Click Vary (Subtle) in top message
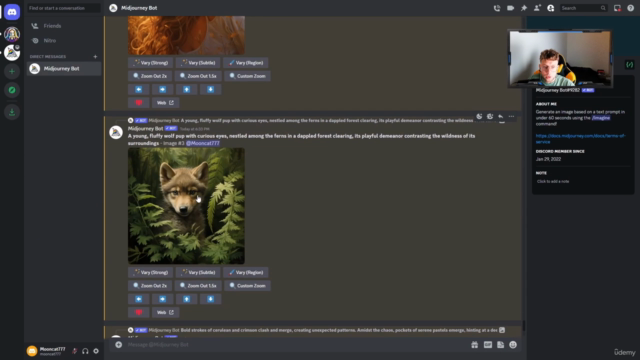Viewport: 640px width, 360px height. coord(198,62)
